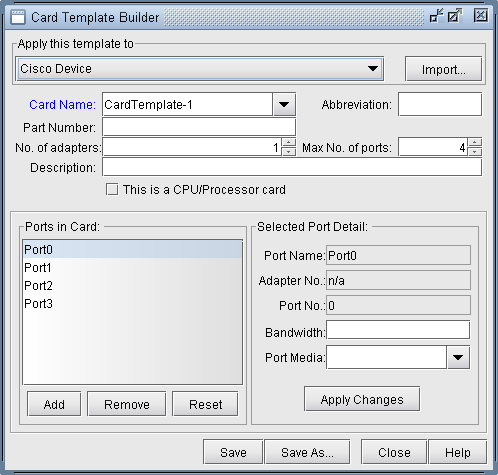Decrease the number of adapters
This screenshot has width=498, height=475.
289,151
